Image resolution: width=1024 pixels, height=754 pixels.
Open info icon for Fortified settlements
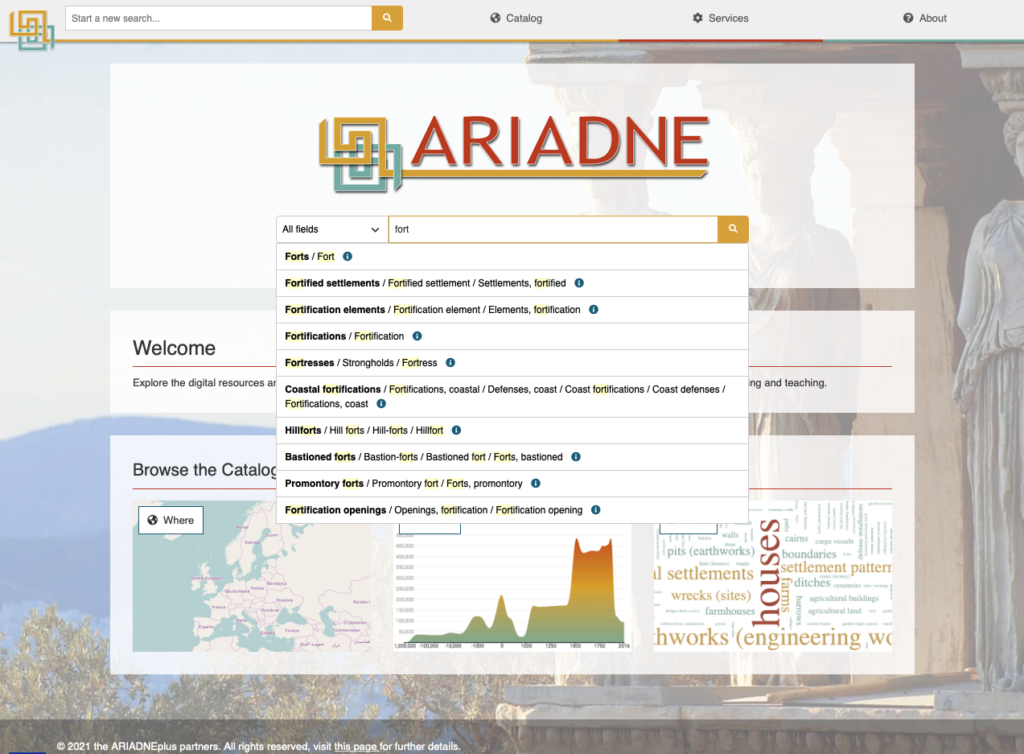(x=579, y=283)
